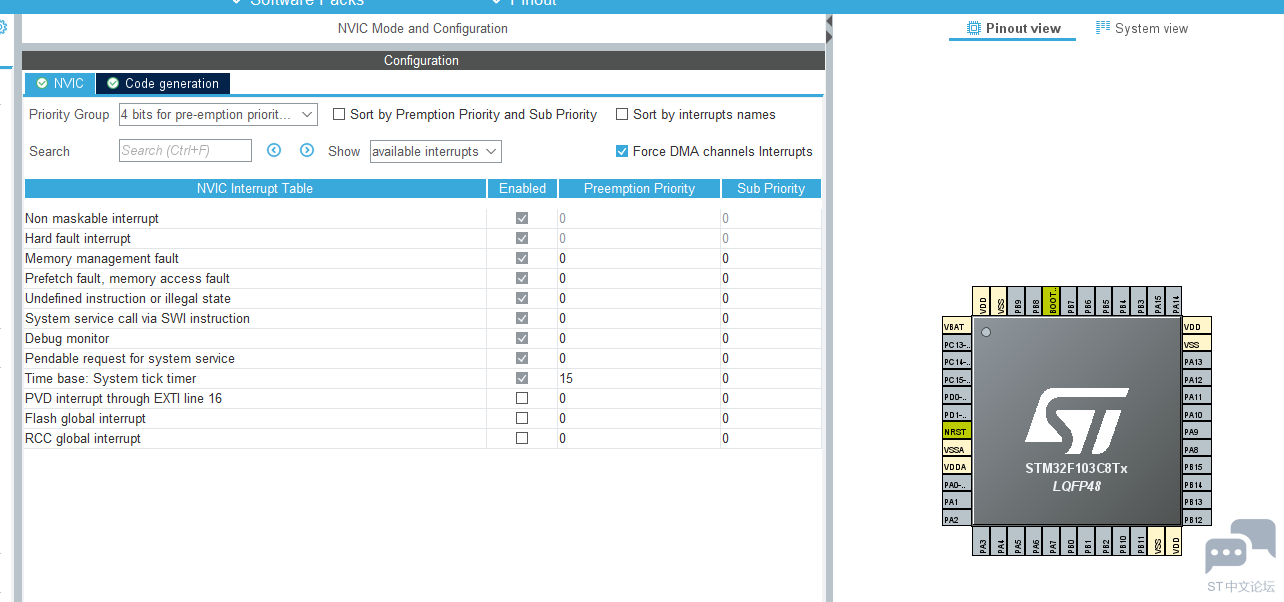Select pin PB15 on the chip

(x=1197, y=466)
